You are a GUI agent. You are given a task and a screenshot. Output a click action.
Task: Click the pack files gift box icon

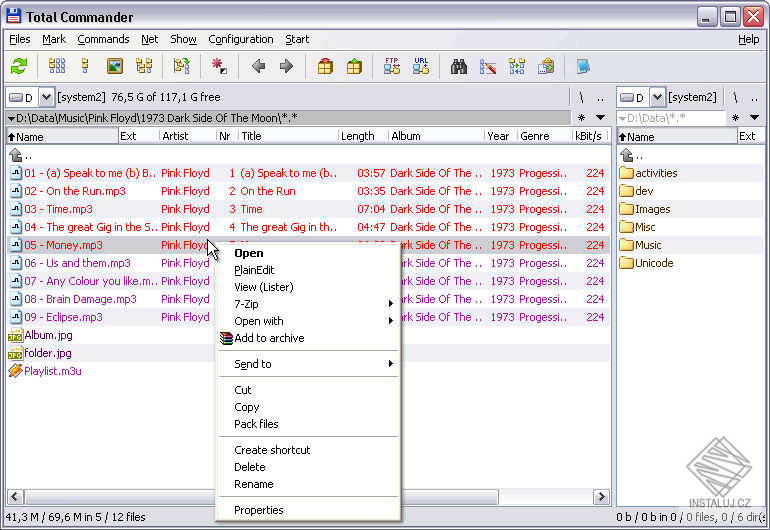pos(325,66)
